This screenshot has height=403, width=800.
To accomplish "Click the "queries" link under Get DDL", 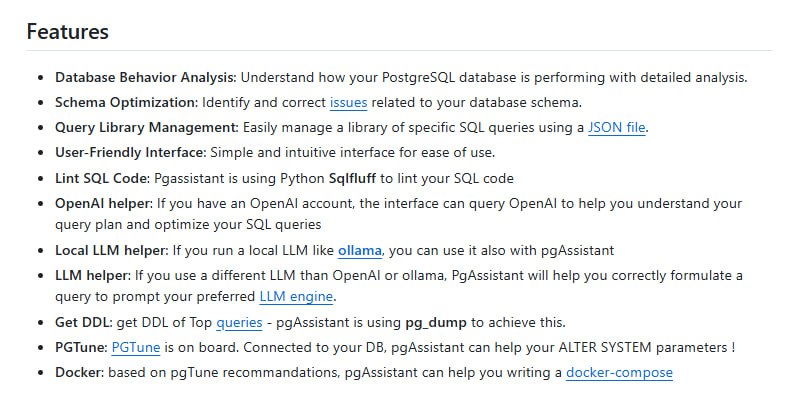I will [239, 322].
